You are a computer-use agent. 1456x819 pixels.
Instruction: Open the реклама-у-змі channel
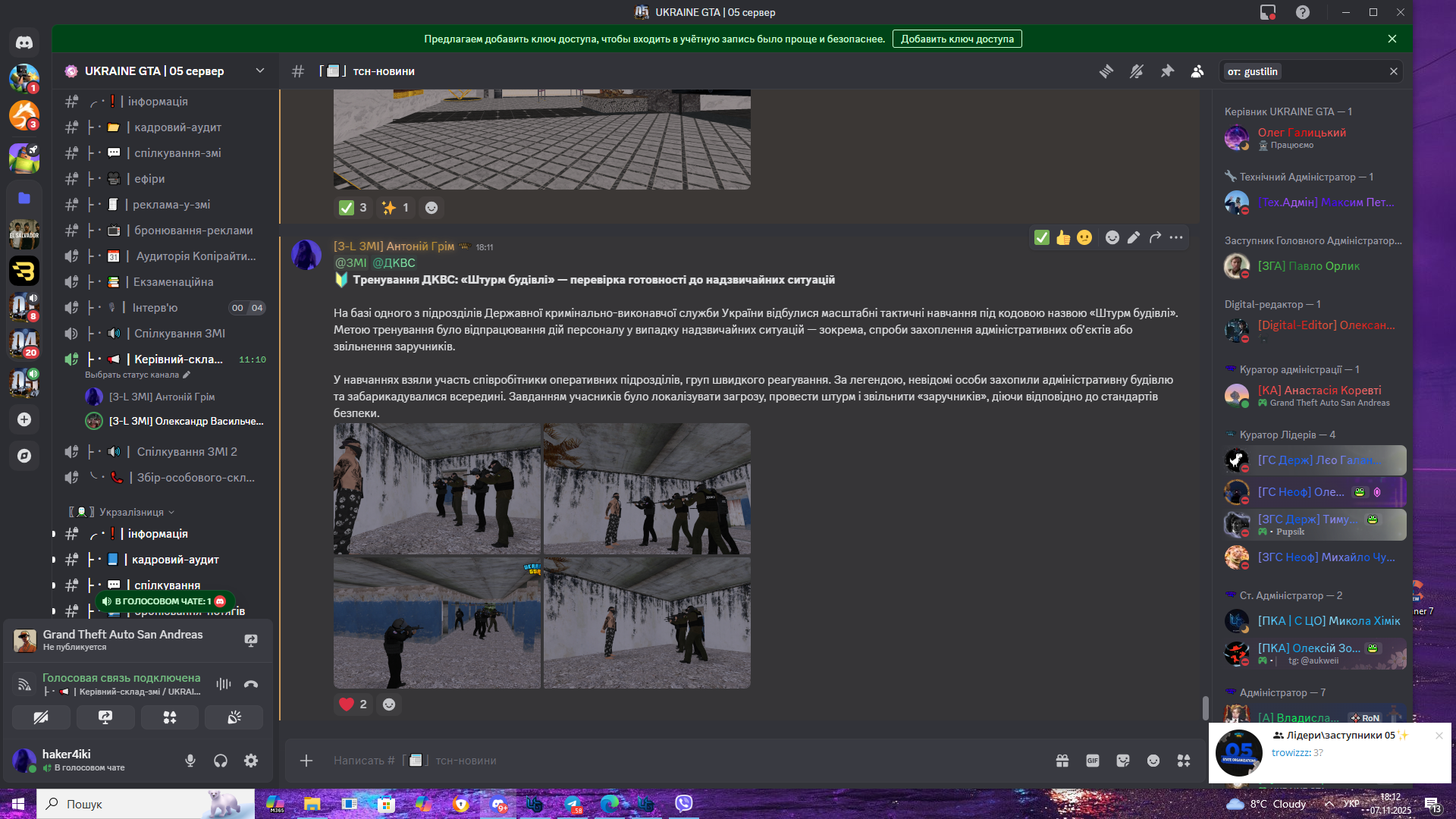(x=165, y=205)
